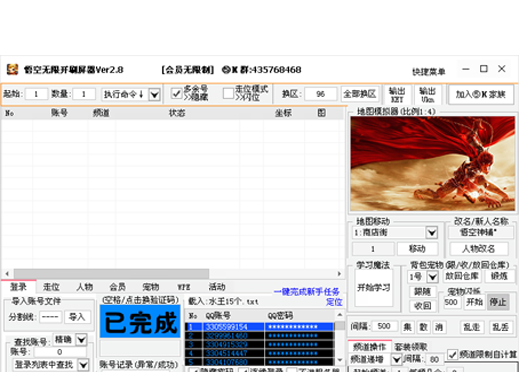Open the 1号 pet slot dropdown

pos(432,277)
